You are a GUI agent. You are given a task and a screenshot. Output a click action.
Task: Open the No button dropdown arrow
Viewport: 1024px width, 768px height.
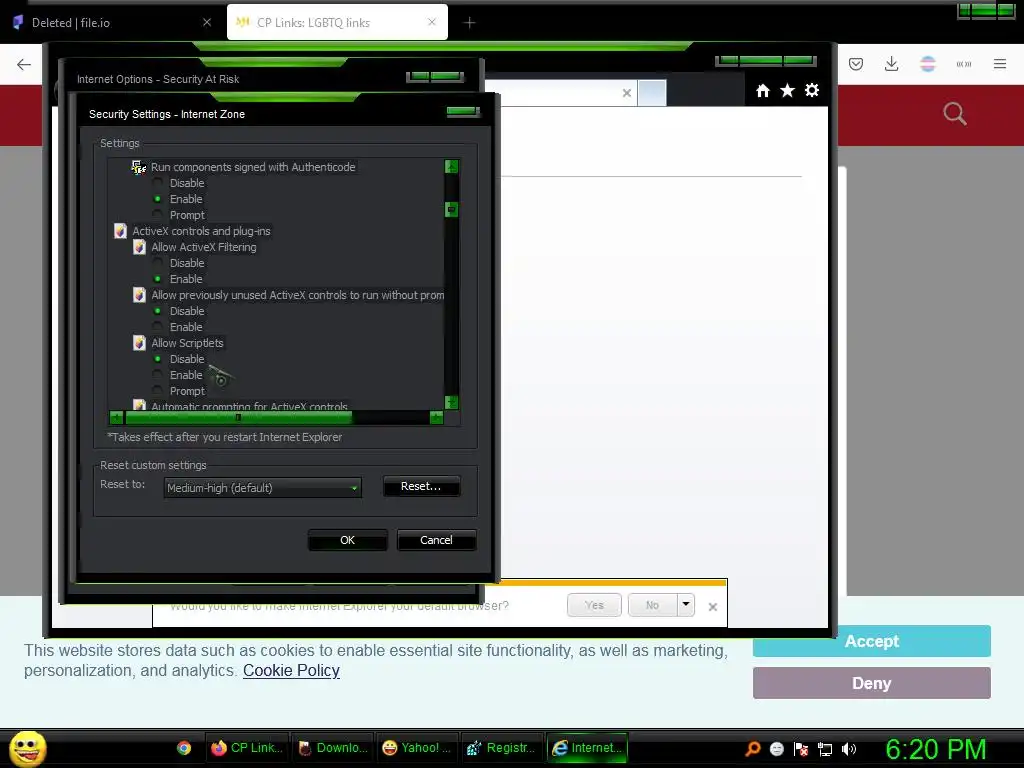tap(686, 605)
